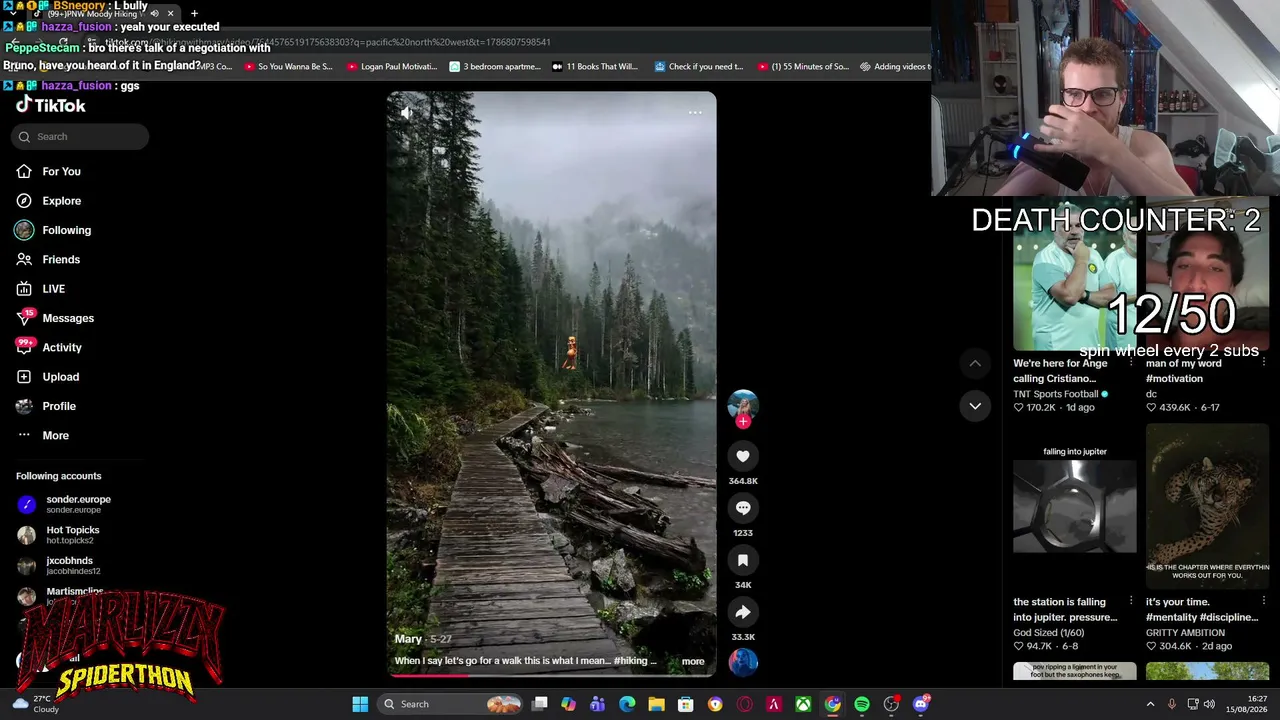The width and height of the screenshot is (1280, 720).
Task: Open a new browser tab with the plus button
Action: tap(194, 14)
